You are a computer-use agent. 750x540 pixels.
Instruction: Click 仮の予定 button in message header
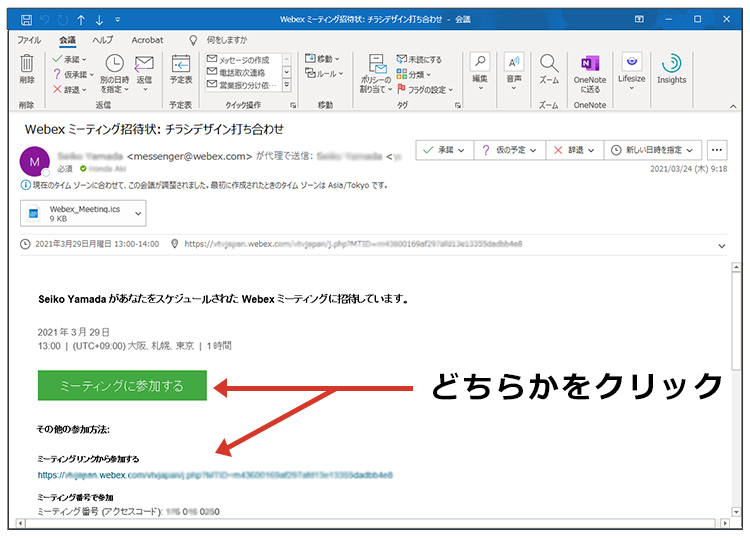[509, 150]
